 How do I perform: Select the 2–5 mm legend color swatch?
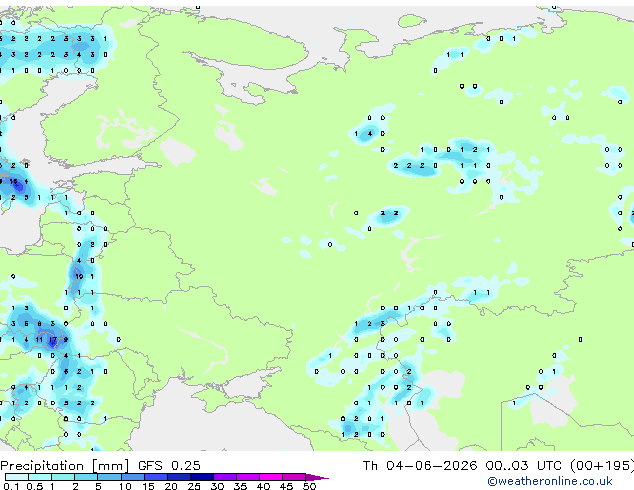pyautogui.click(x=86, y=477)
